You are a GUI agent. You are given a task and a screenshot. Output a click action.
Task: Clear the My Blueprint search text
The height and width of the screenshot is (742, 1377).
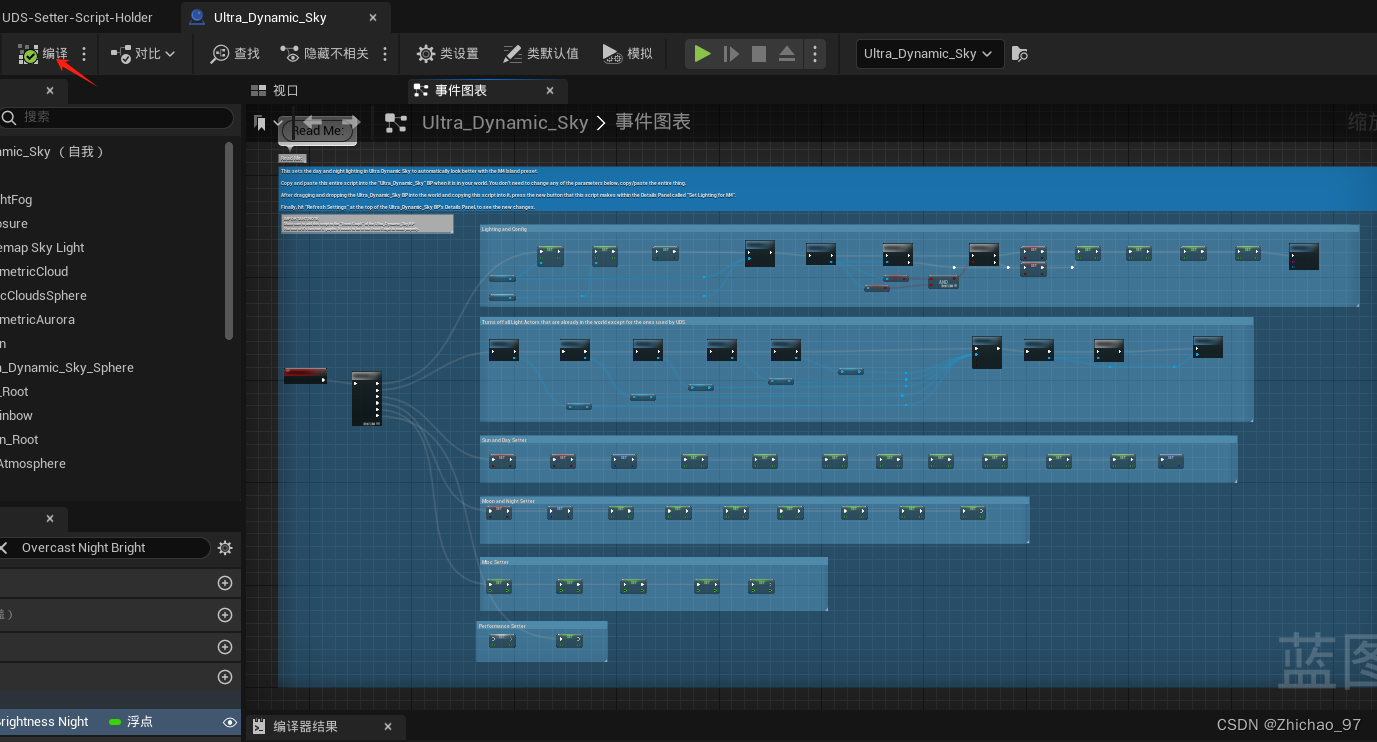click(3, 548)
